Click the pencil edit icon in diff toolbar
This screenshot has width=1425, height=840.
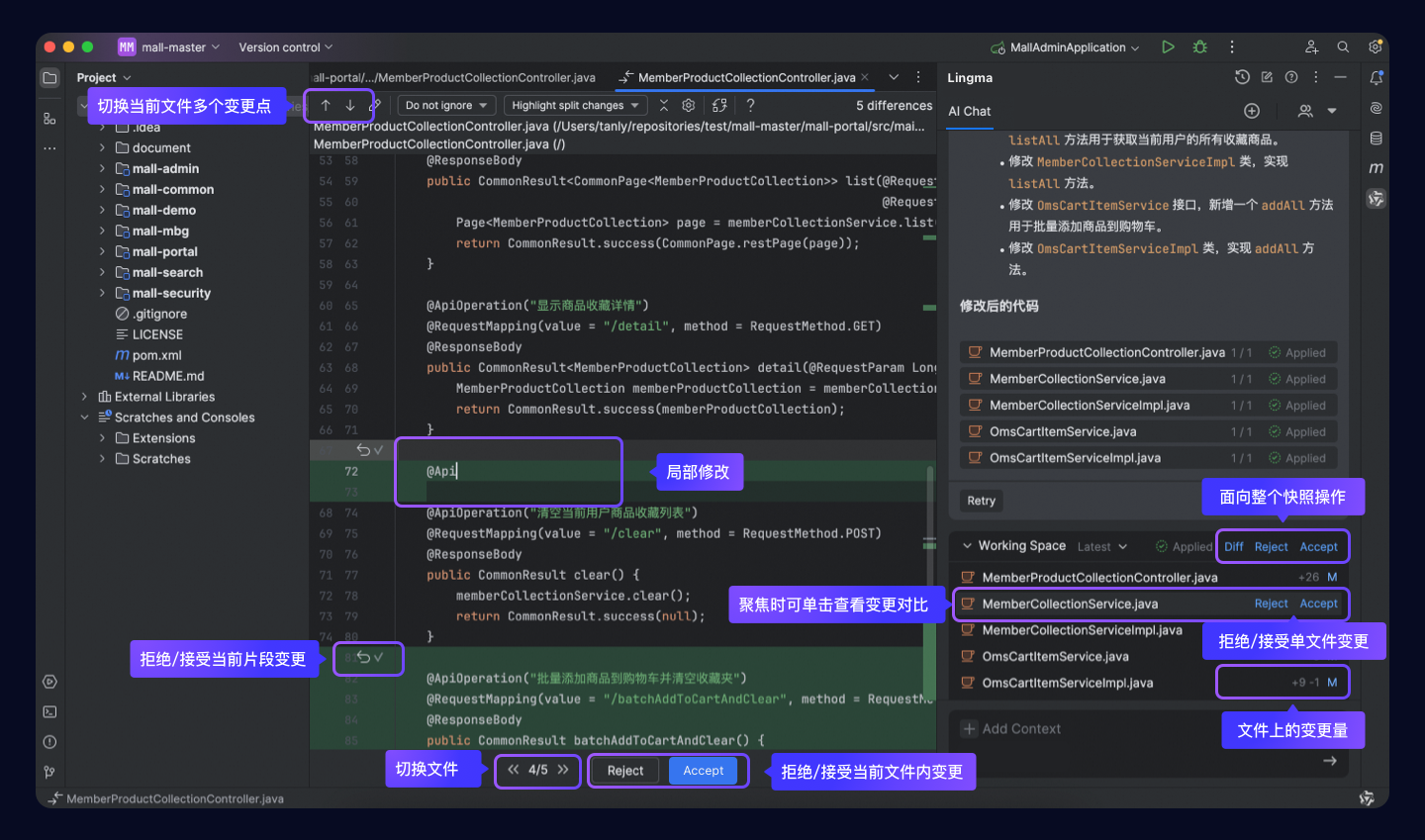(375, 105)
